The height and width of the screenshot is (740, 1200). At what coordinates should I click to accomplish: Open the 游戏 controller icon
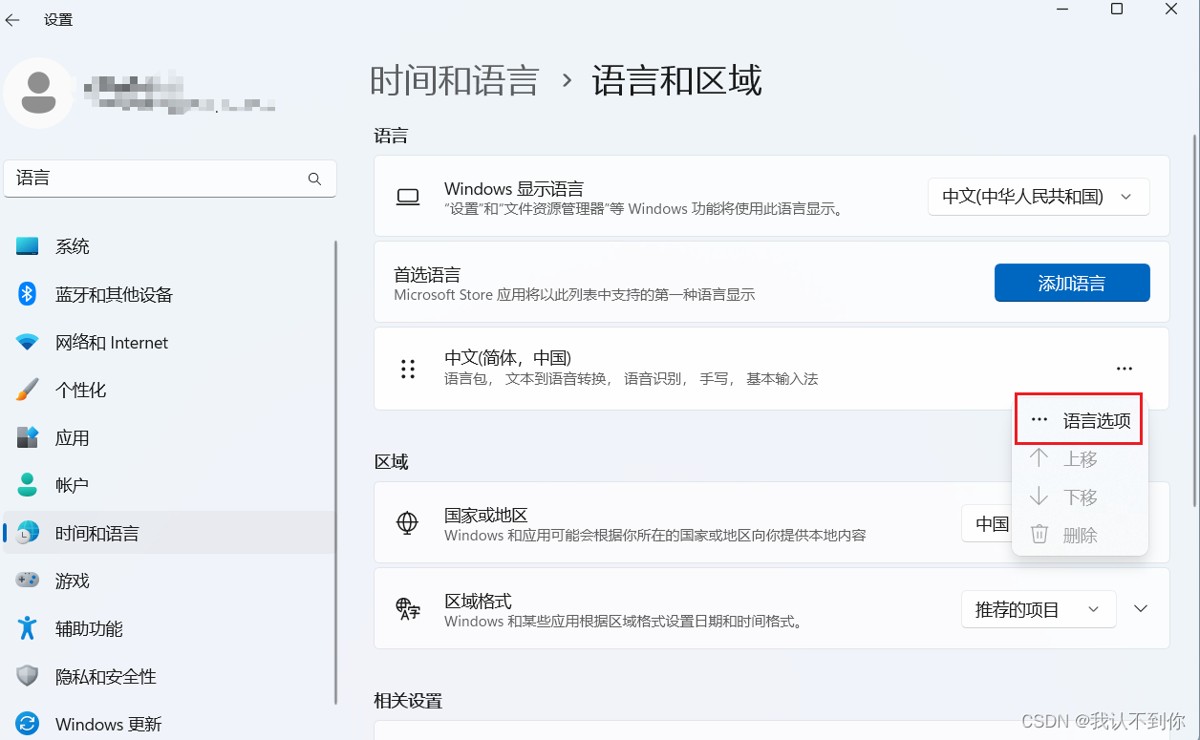pyautogui.click(x=27, y=580)
